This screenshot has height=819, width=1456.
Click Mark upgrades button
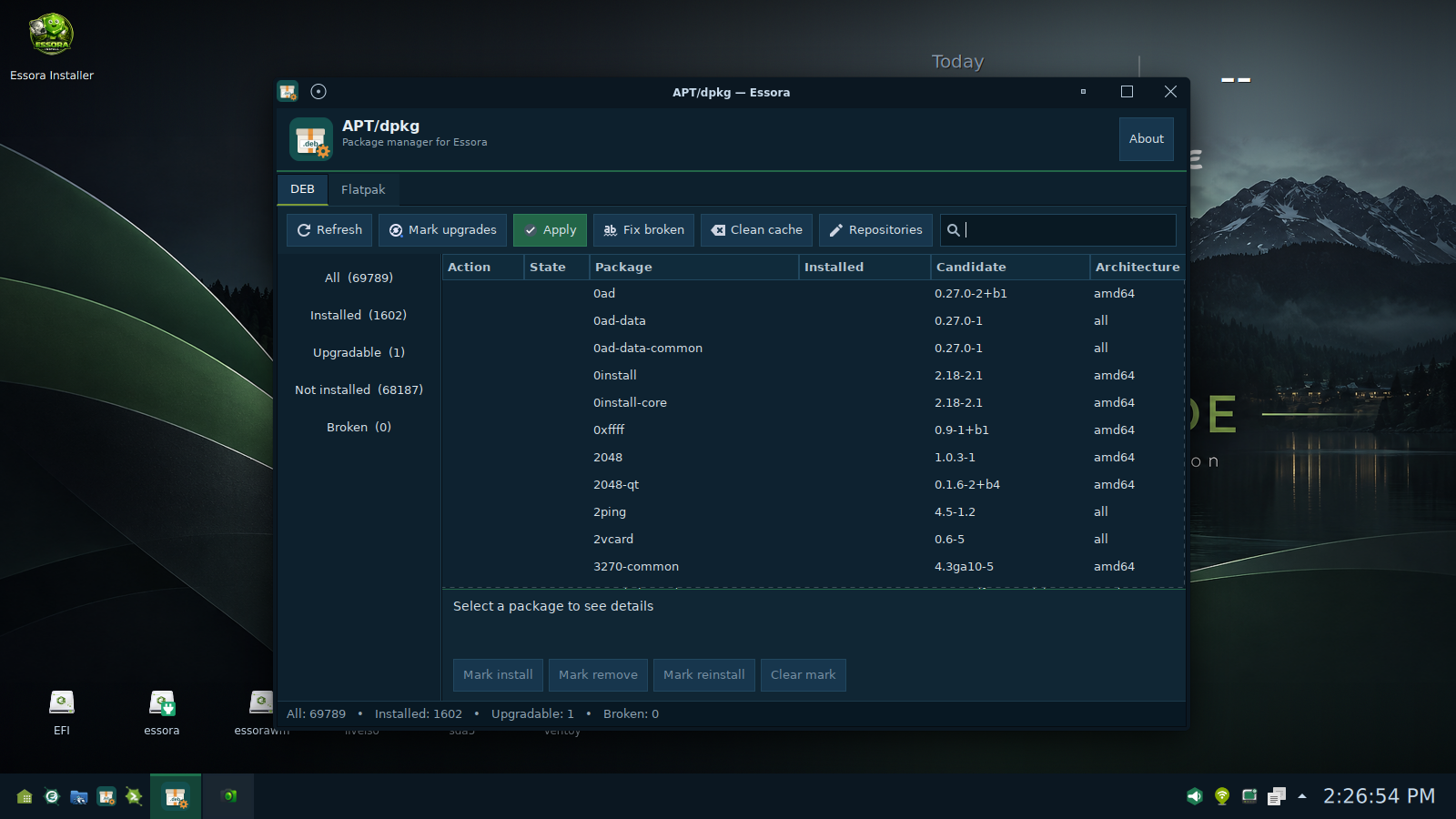(x=442, y=230)
